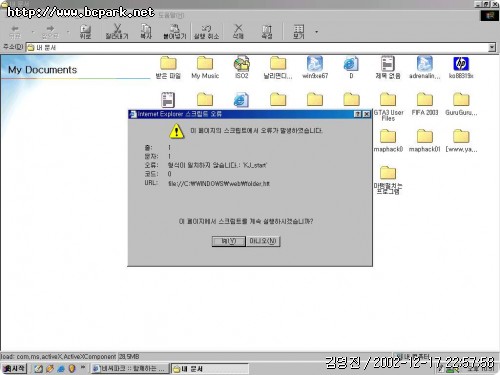The height and width of the screenshot is (375, 500).
Task: Undo last action with 실행 취소 icon
Action: click(206, 32)
